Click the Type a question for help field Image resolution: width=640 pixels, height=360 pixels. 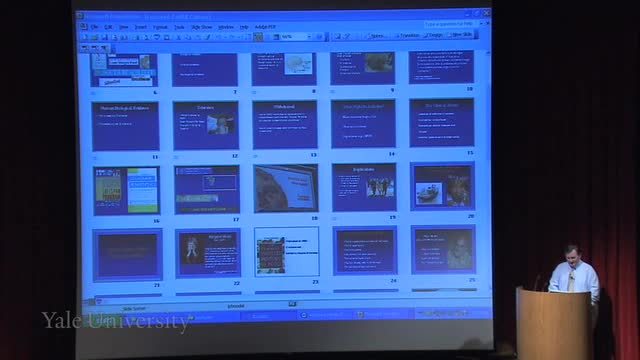point(450,24)
